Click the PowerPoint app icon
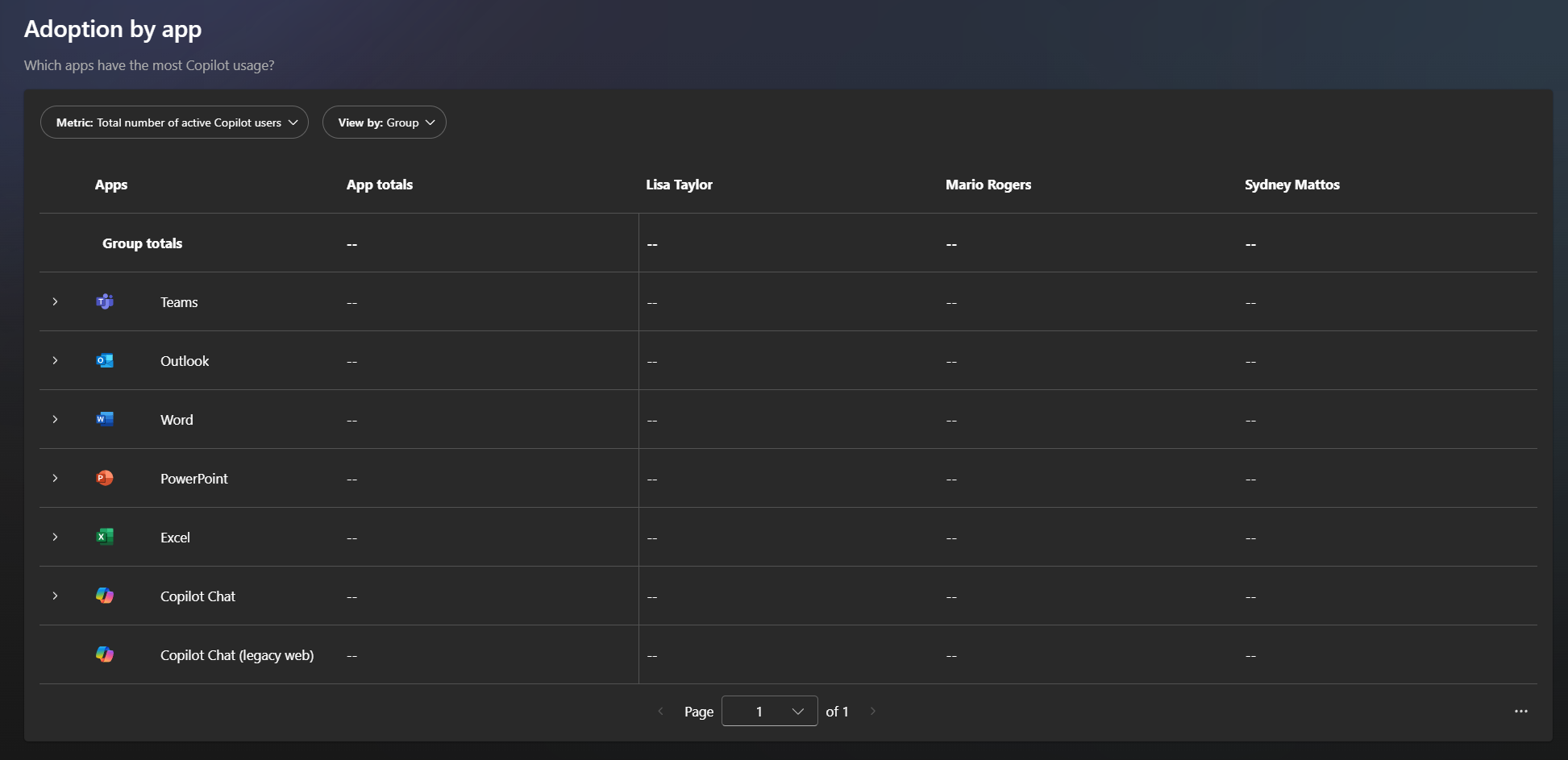 pos(105,478)
